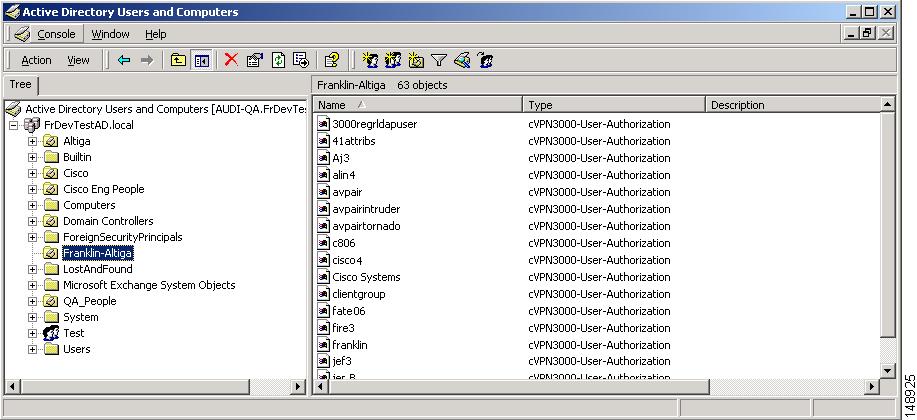
Task: Click Add members to group icon
Action: point(485,60)
